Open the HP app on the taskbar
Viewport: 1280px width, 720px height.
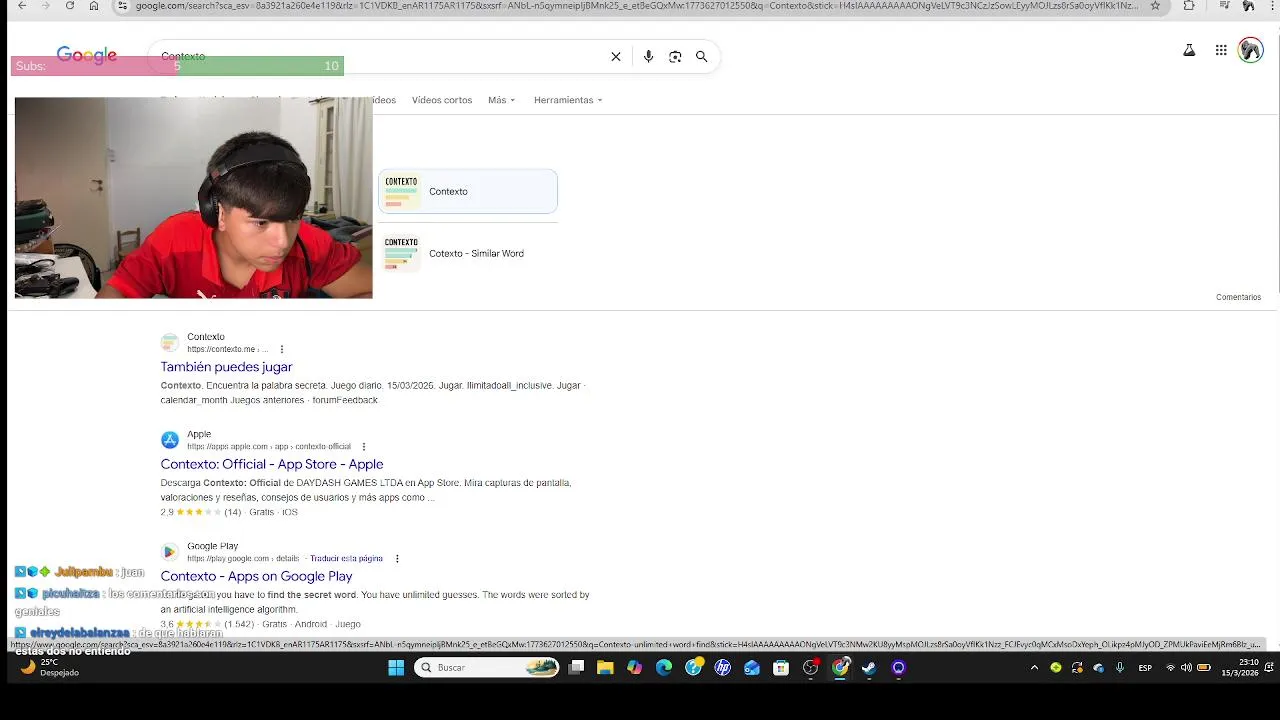(x=723, y=668)
